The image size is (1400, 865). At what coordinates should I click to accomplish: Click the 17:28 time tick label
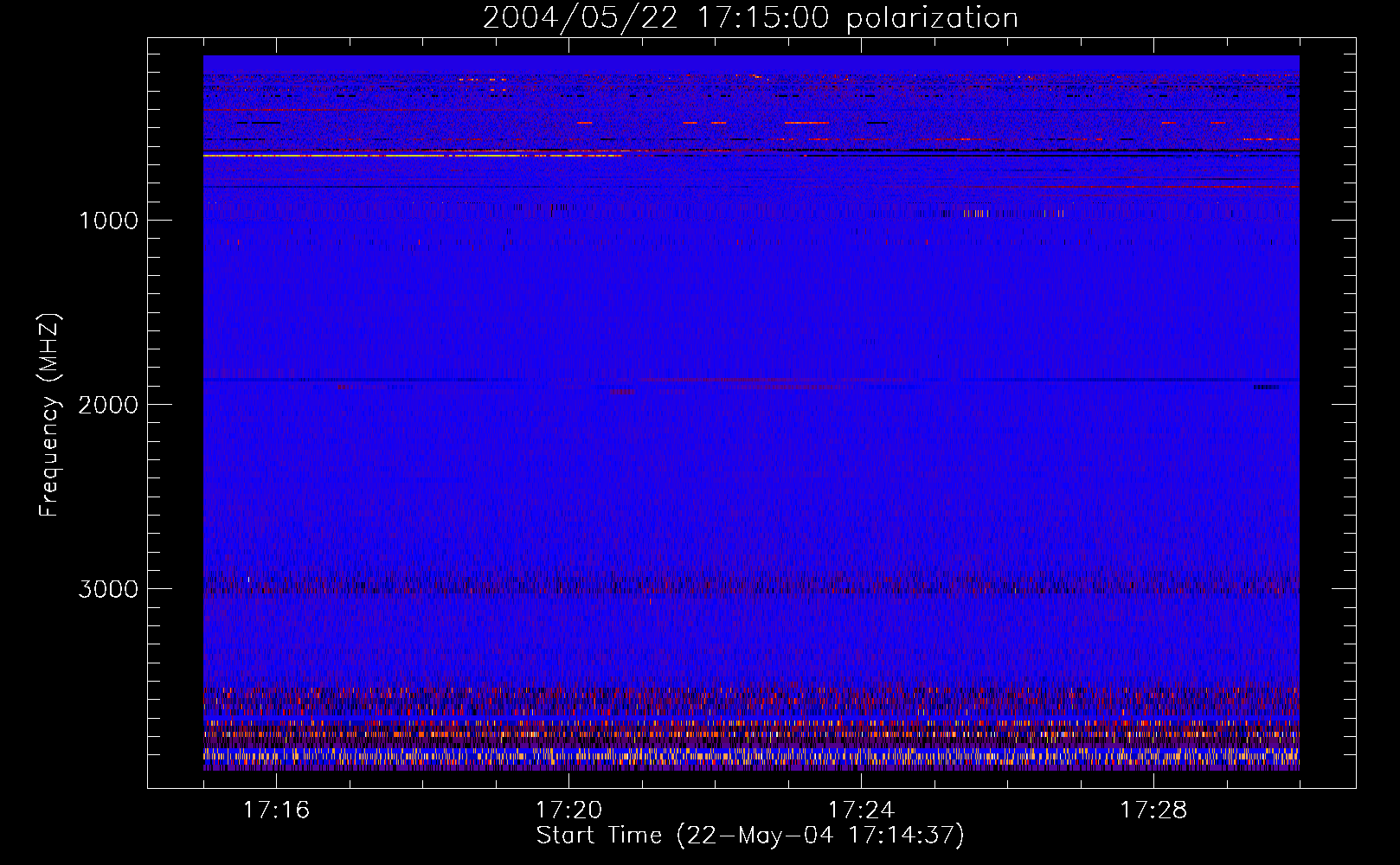(1153, 810)
